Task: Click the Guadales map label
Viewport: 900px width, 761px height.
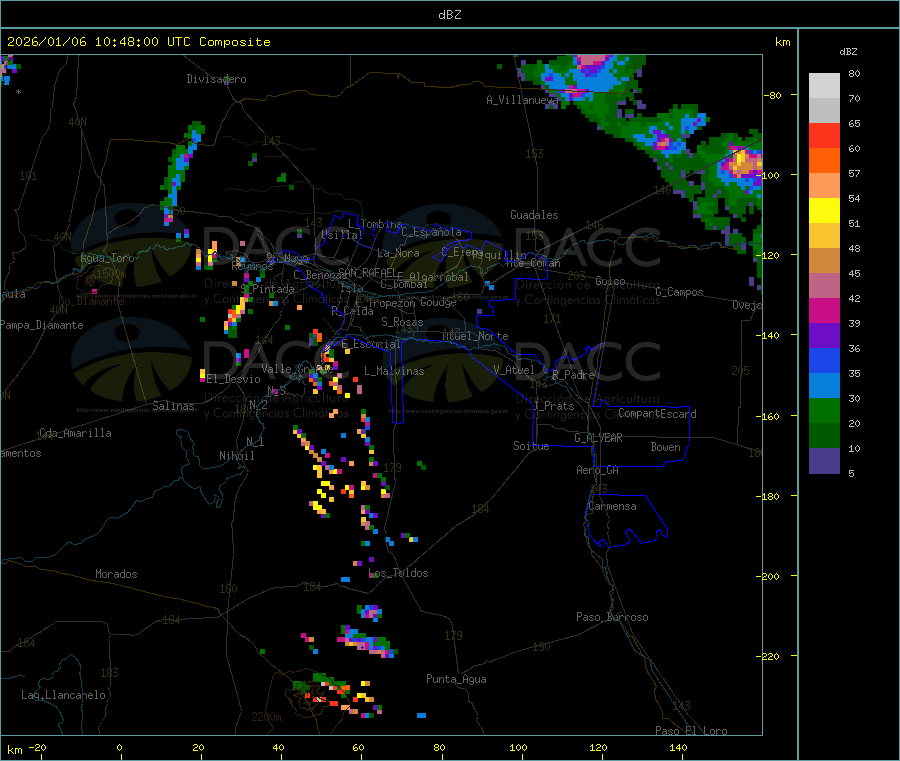Action: pyautogui.click(x=534, y=215)
